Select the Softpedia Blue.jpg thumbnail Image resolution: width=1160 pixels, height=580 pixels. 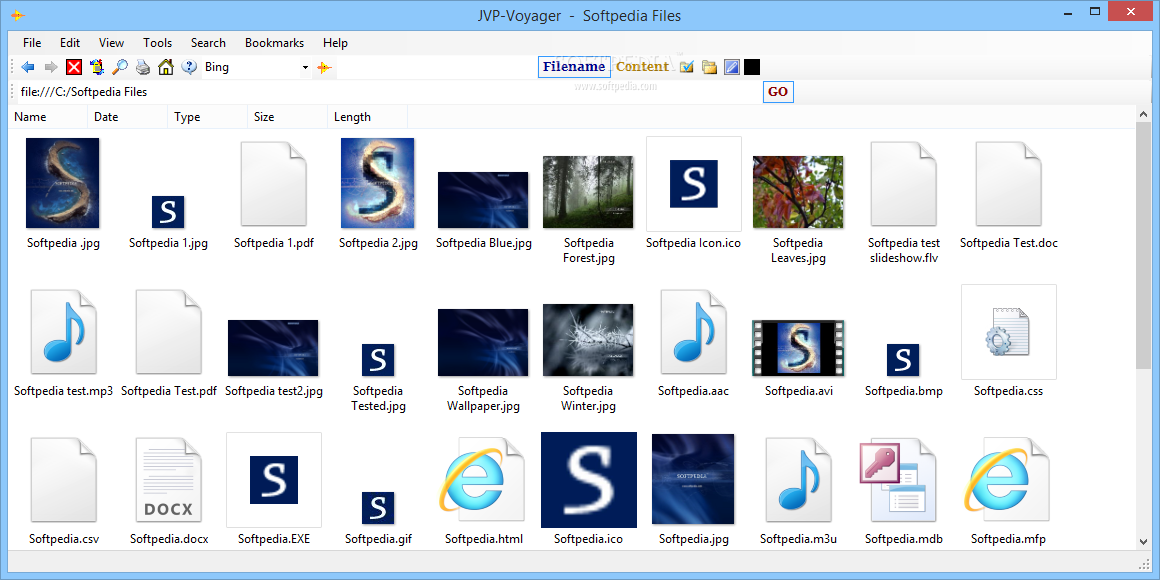[483, 200]
